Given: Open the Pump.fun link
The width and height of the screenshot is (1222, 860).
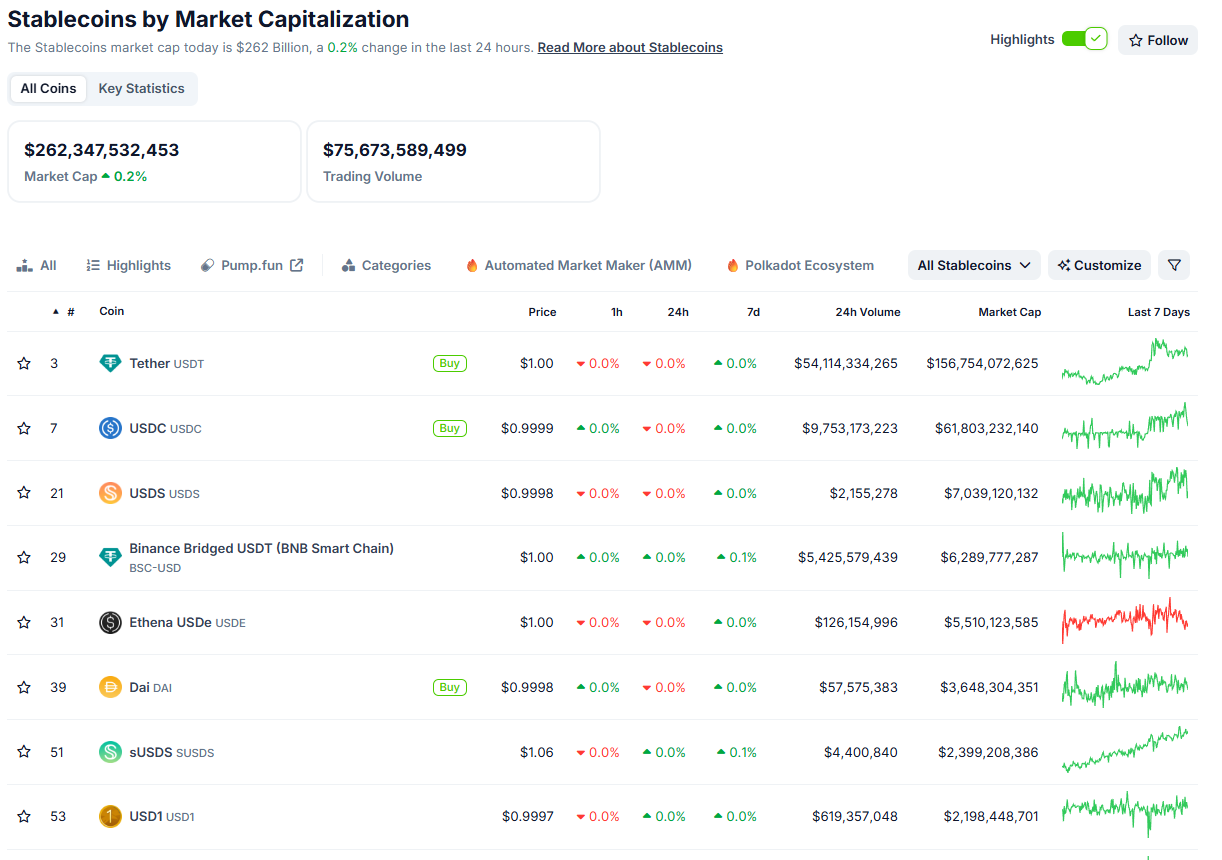Looking at the screenshot, I should [x=252, y=265].
